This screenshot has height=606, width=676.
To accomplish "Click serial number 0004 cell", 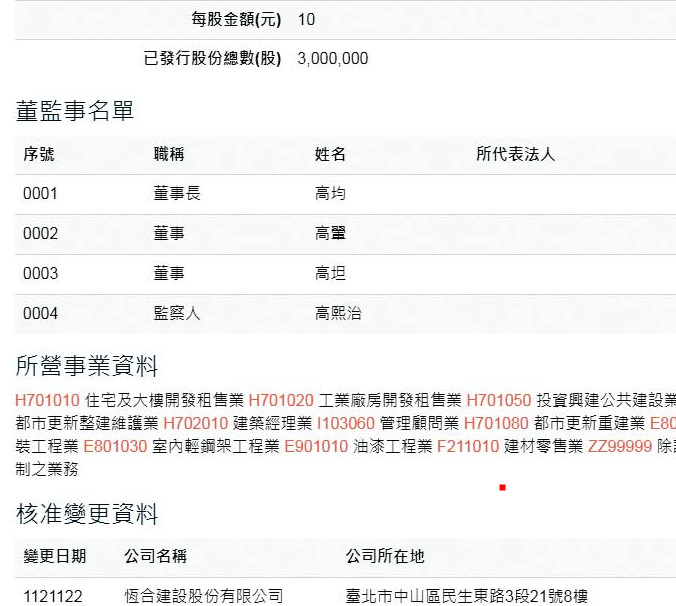I will 40,313.
